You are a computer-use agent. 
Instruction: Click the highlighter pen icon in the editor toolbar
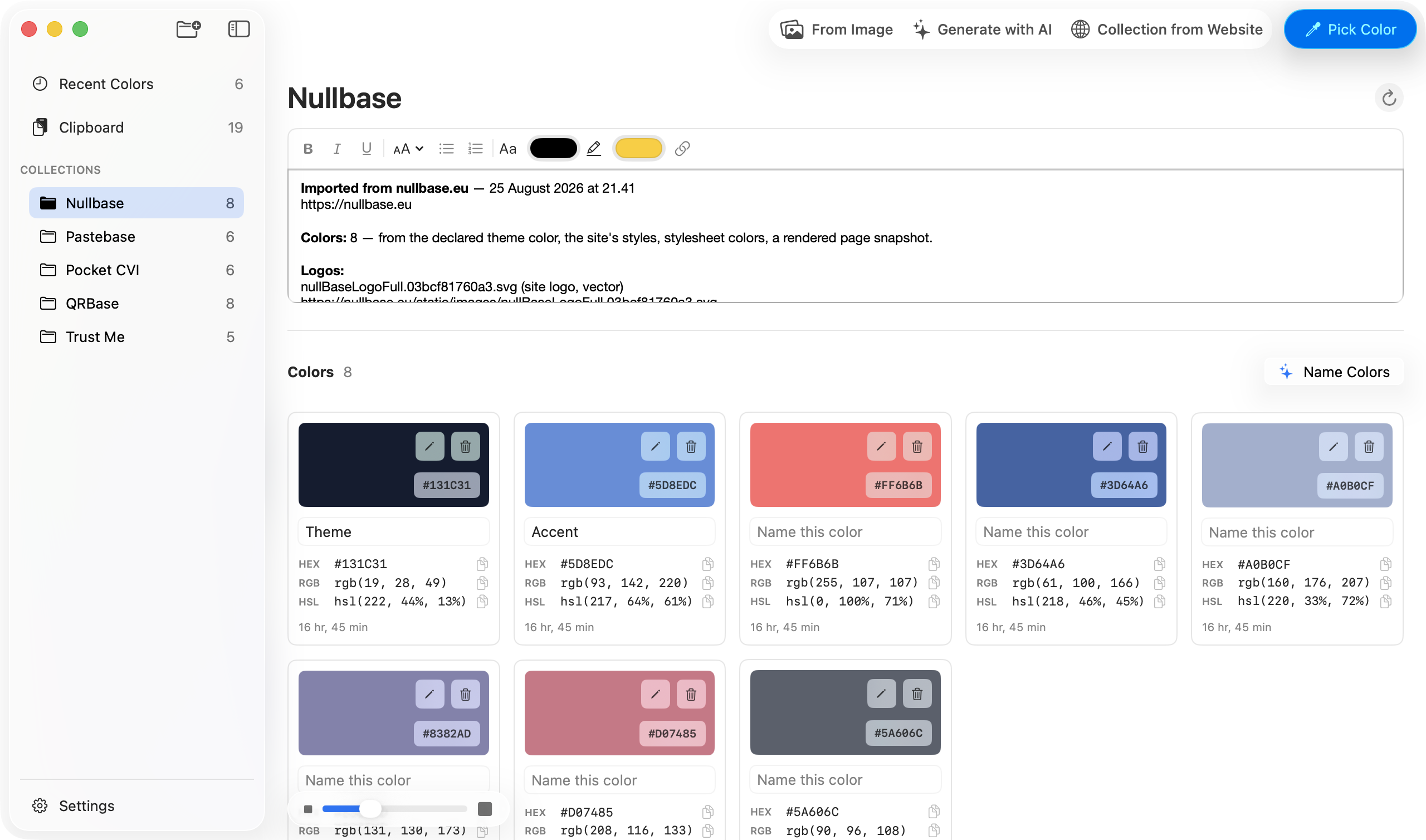594,149
